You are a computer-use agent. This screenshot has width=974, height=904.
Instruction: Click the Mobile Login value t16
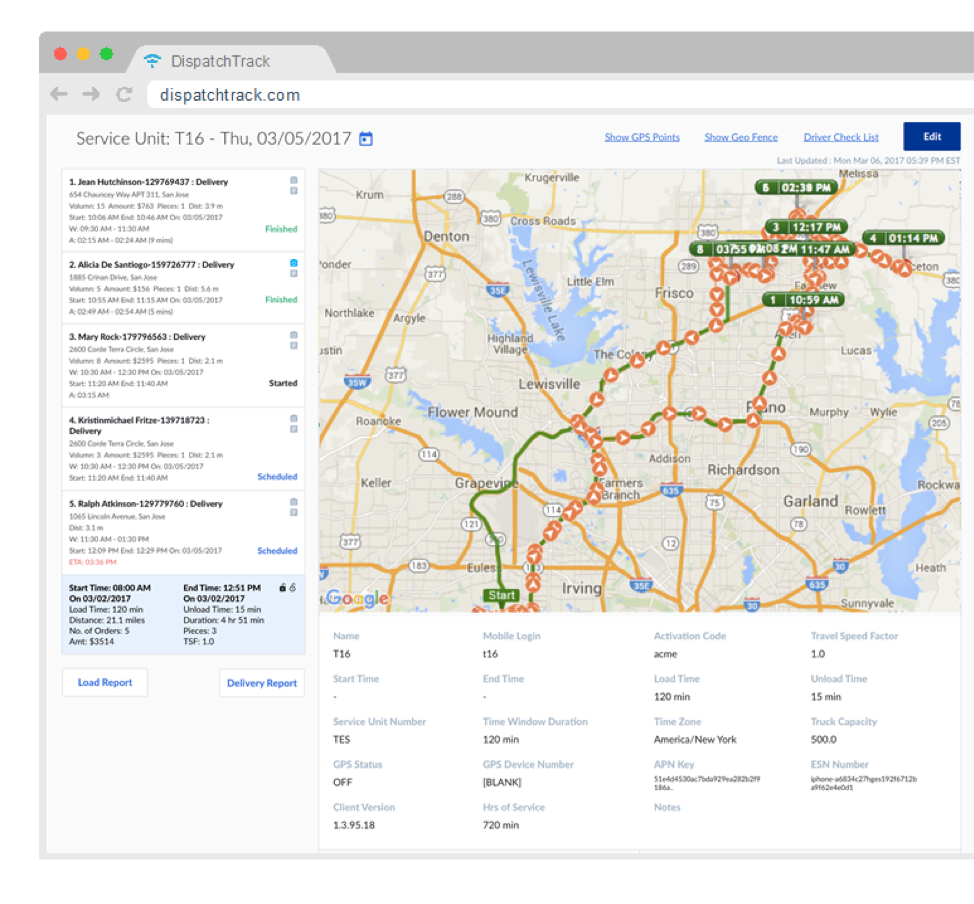click(x=490, y=654)
